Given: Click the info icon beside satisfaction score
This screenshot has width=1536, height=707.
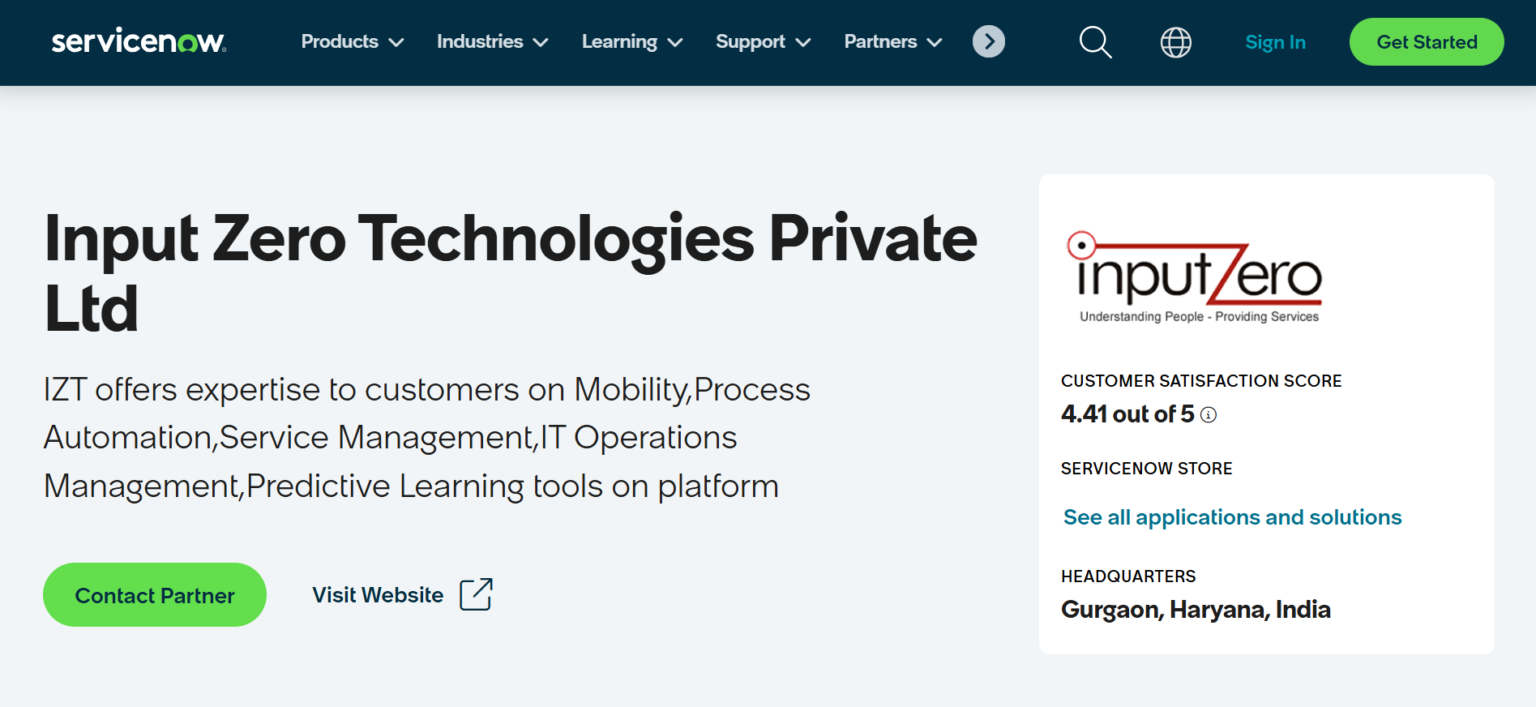Looking at the screenshot, I should [1208, 414].
